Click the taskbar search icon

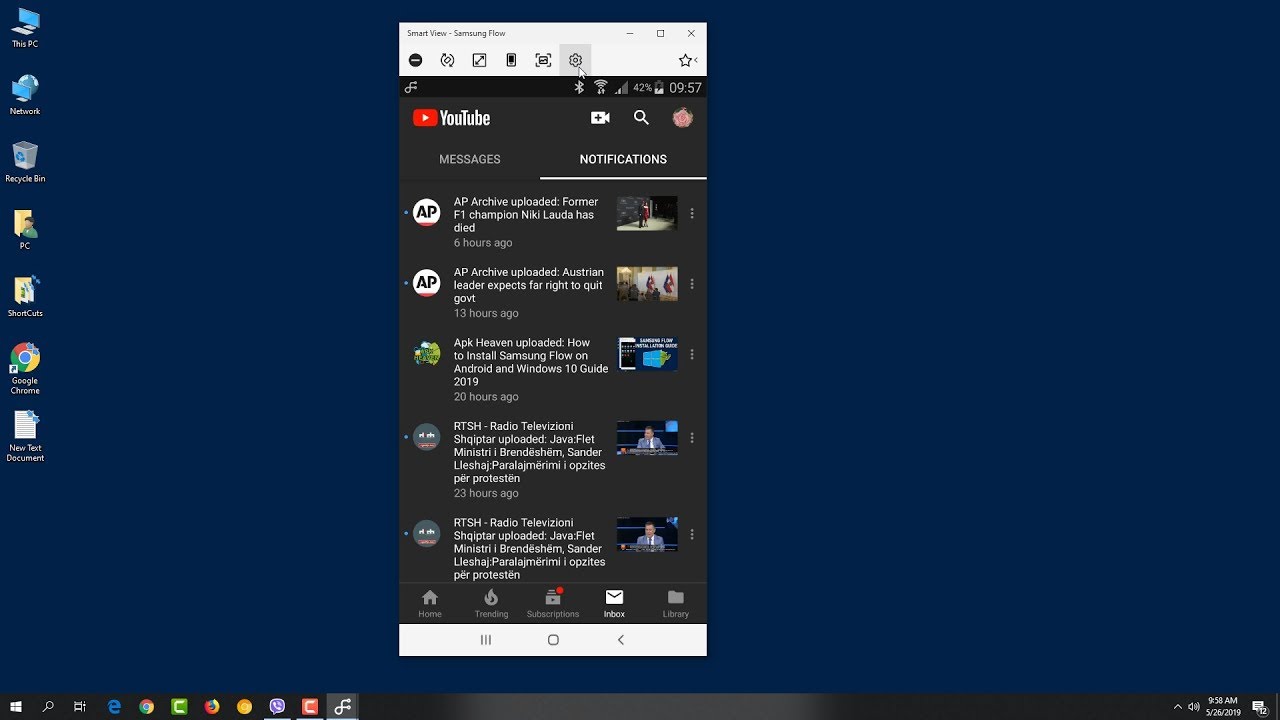(48, 707)
